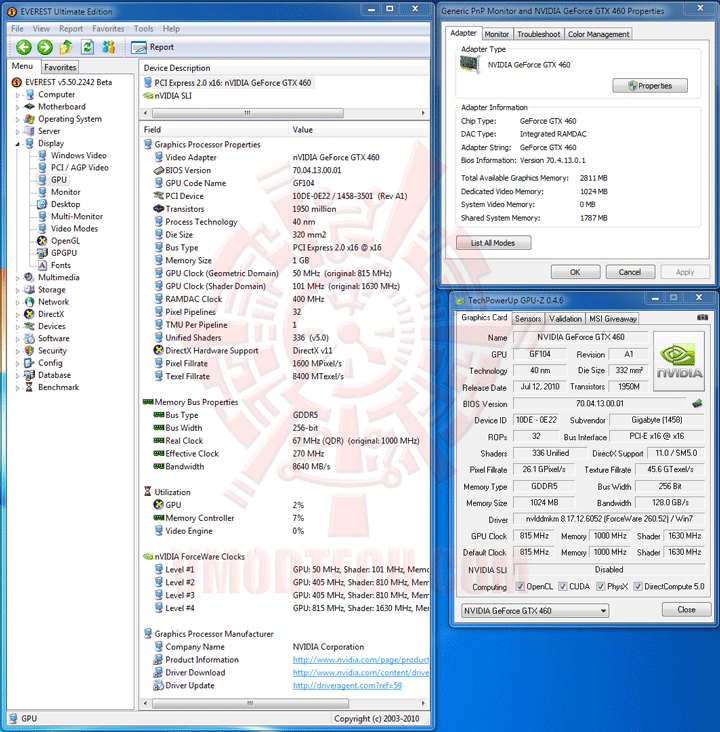Select the Multi-Monitor tree item

coord(77,217)
